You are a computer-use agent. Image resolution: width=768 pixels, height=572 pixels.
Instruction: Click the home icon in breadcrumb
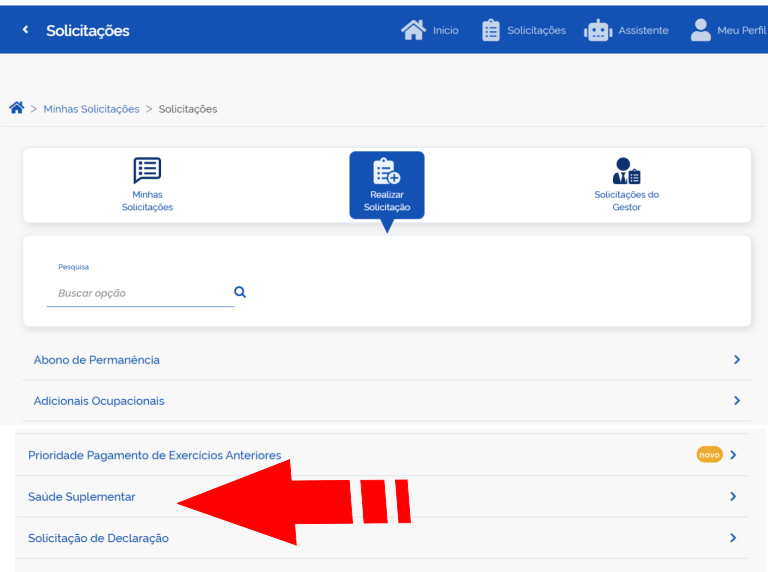[16, 108]
